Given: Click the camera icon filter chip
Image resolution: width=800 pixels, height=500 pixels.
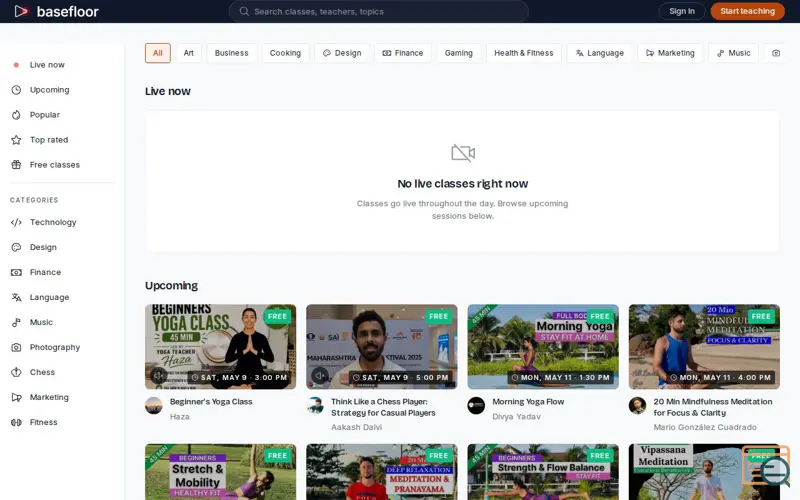Looking at the screenshot, I should tap(776, 53).
